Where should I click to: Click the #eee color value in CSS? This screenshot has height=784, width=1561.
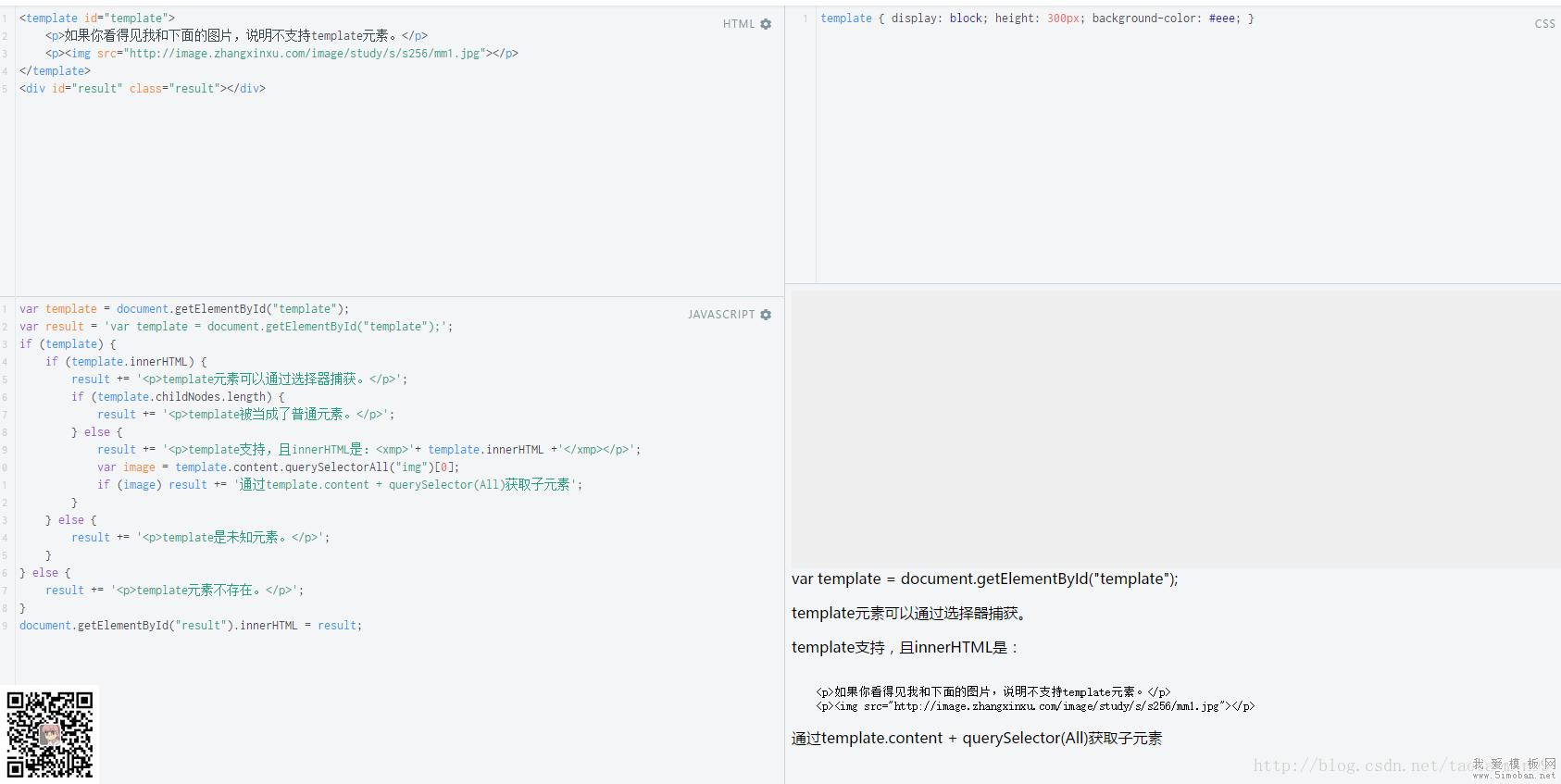pyautogui.click(x=1221, y=18)
